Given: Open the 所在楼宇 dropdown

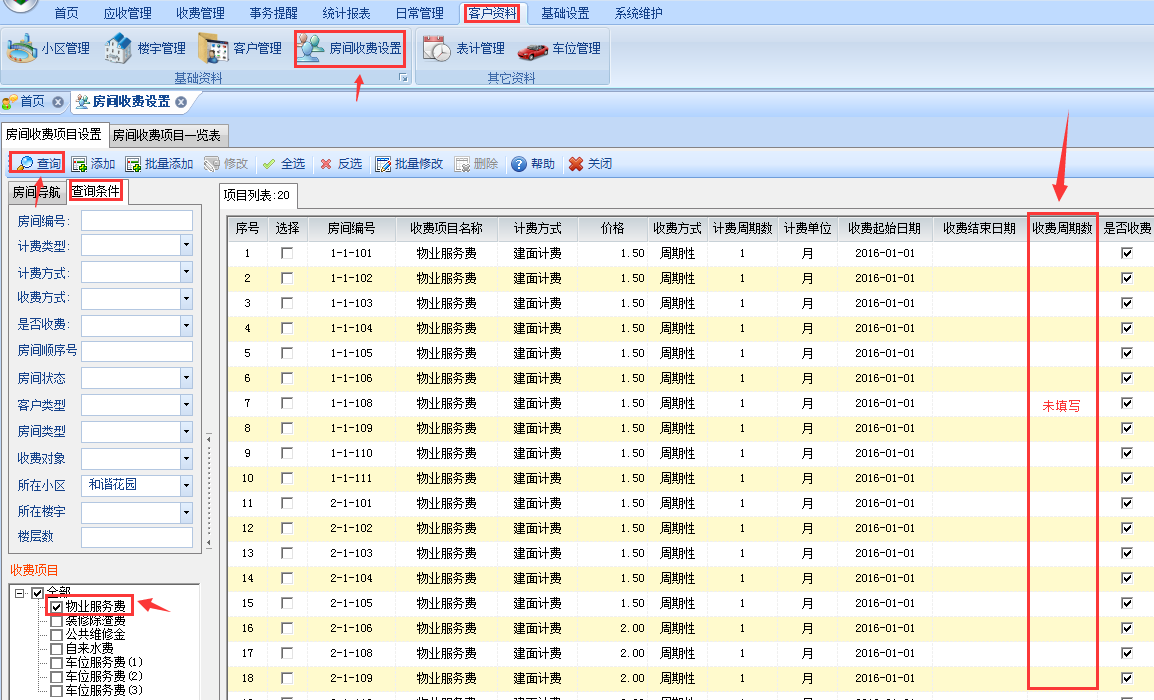Looking at the screenshot, I should pyautogui.click(x=186, y=512).
